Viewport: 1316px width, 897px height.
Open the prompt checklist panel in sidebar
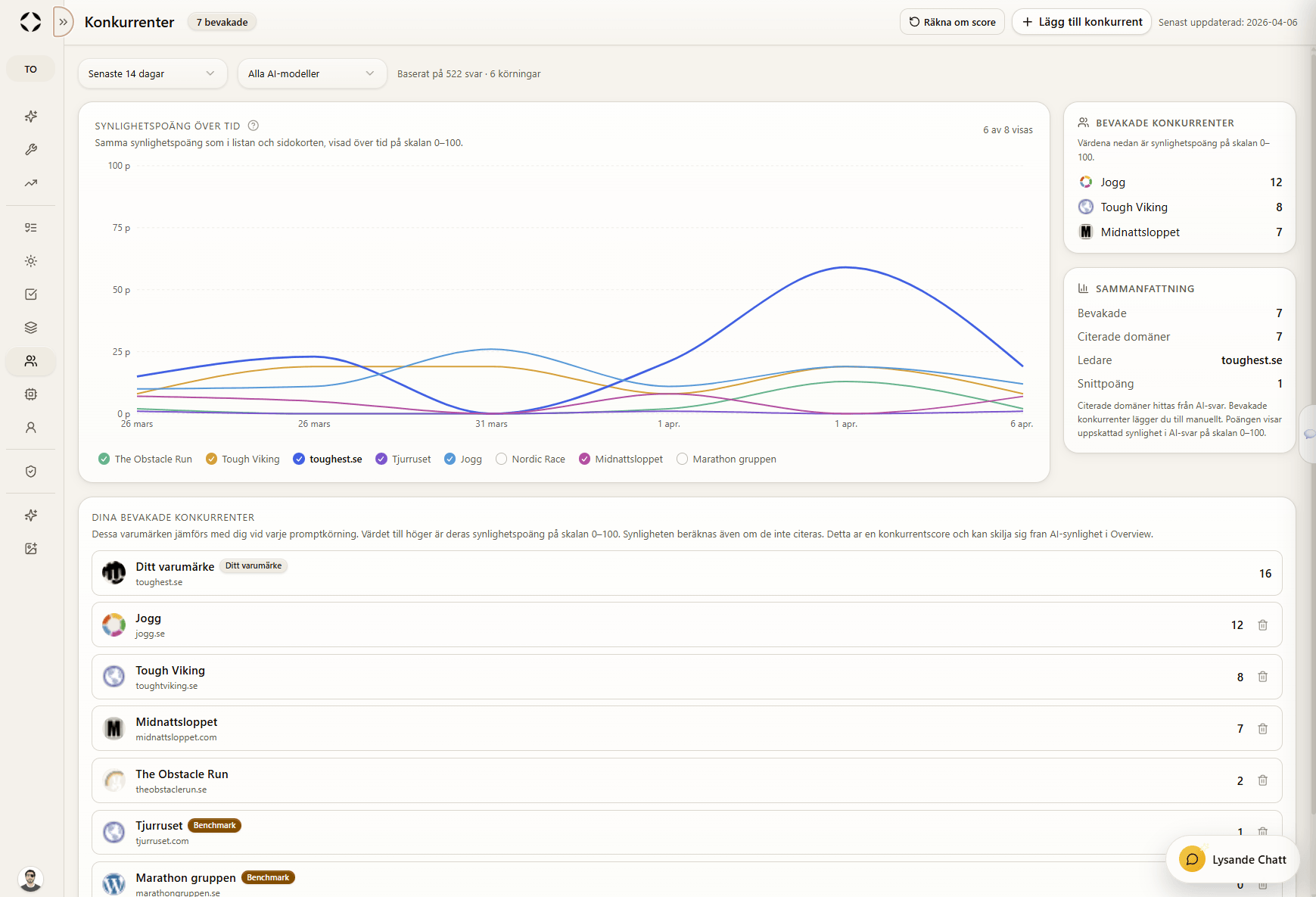(x=30, y=227)
